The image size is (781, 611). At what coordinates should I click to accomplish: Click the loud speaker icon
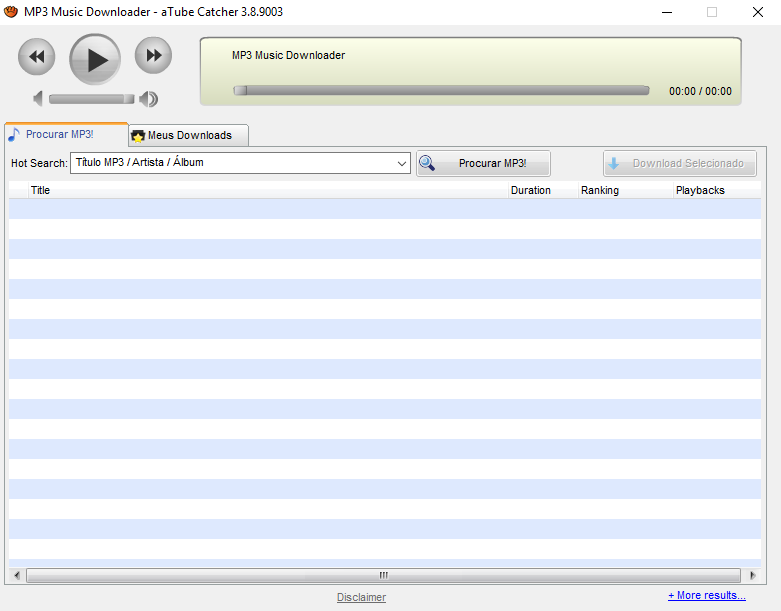point(148,99)
